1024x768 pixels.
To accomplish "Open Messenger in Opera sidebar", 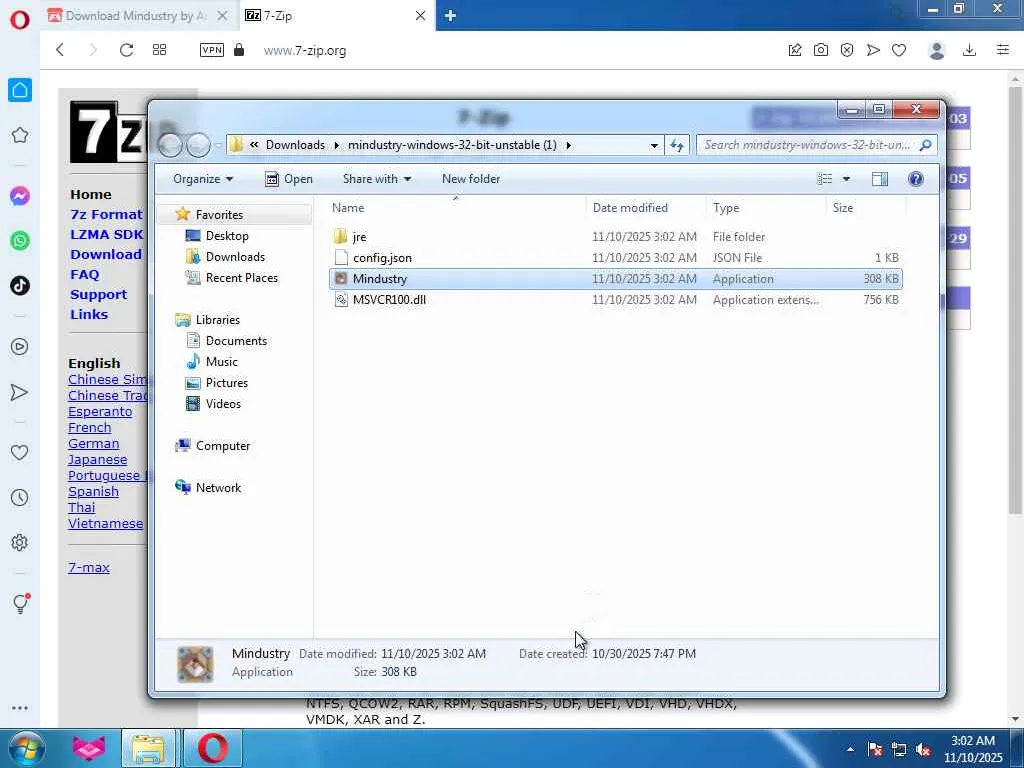I will (20, 196).
